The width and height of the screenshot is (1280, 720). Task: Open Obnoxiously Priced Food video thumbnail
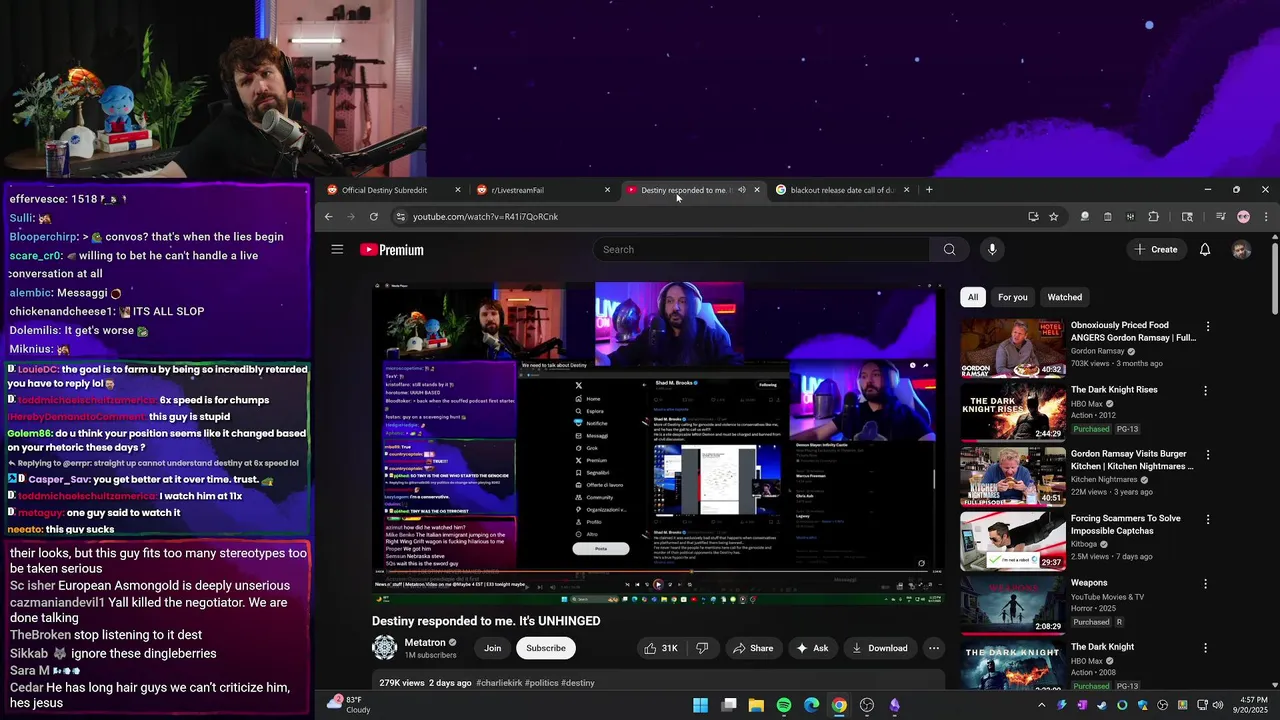(1013, 348)
